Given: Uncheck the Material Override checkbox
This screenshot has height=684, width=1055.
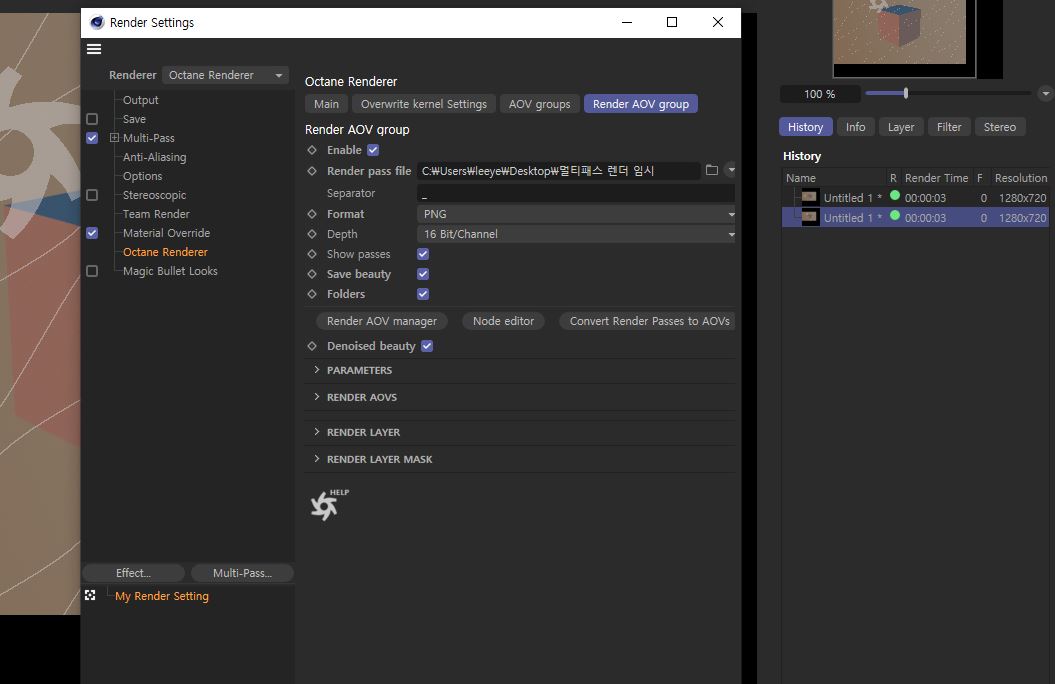Looking at the screenshot, I should pos(92,233).
